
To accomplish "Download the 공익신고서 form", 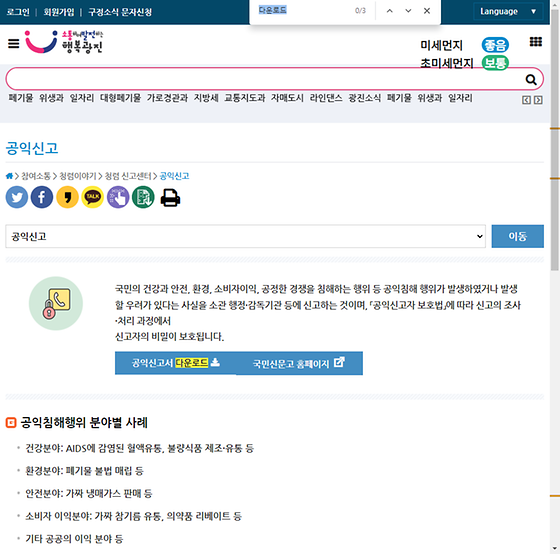I will pos(175,363).
